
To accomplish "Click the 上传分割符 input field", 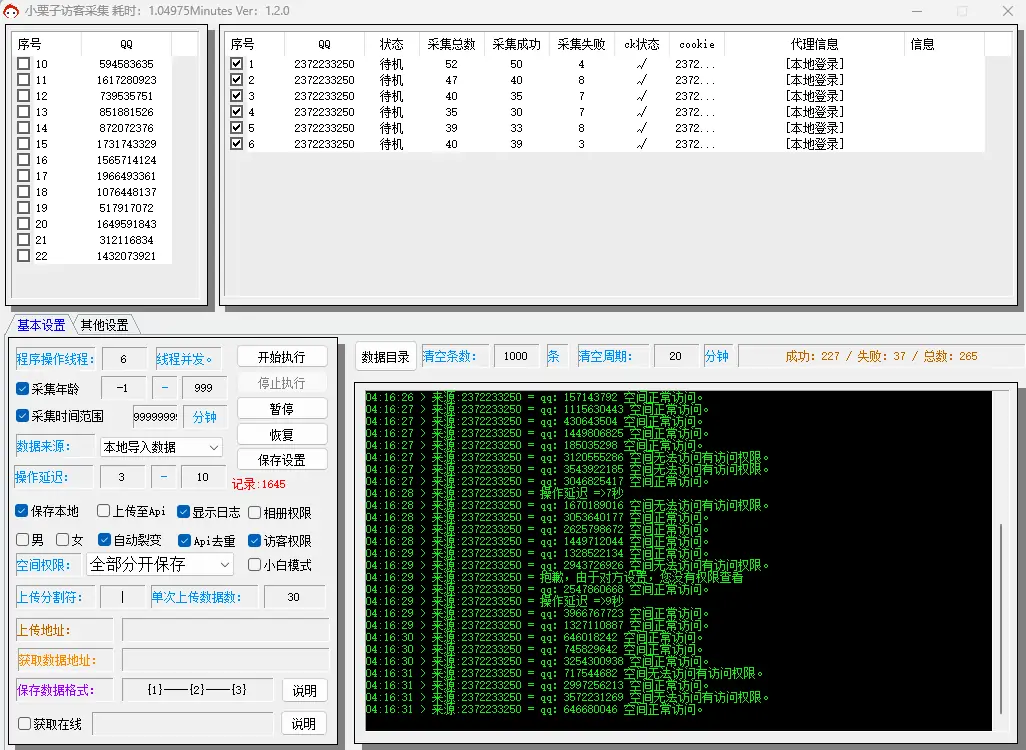I will pos(123,597).
